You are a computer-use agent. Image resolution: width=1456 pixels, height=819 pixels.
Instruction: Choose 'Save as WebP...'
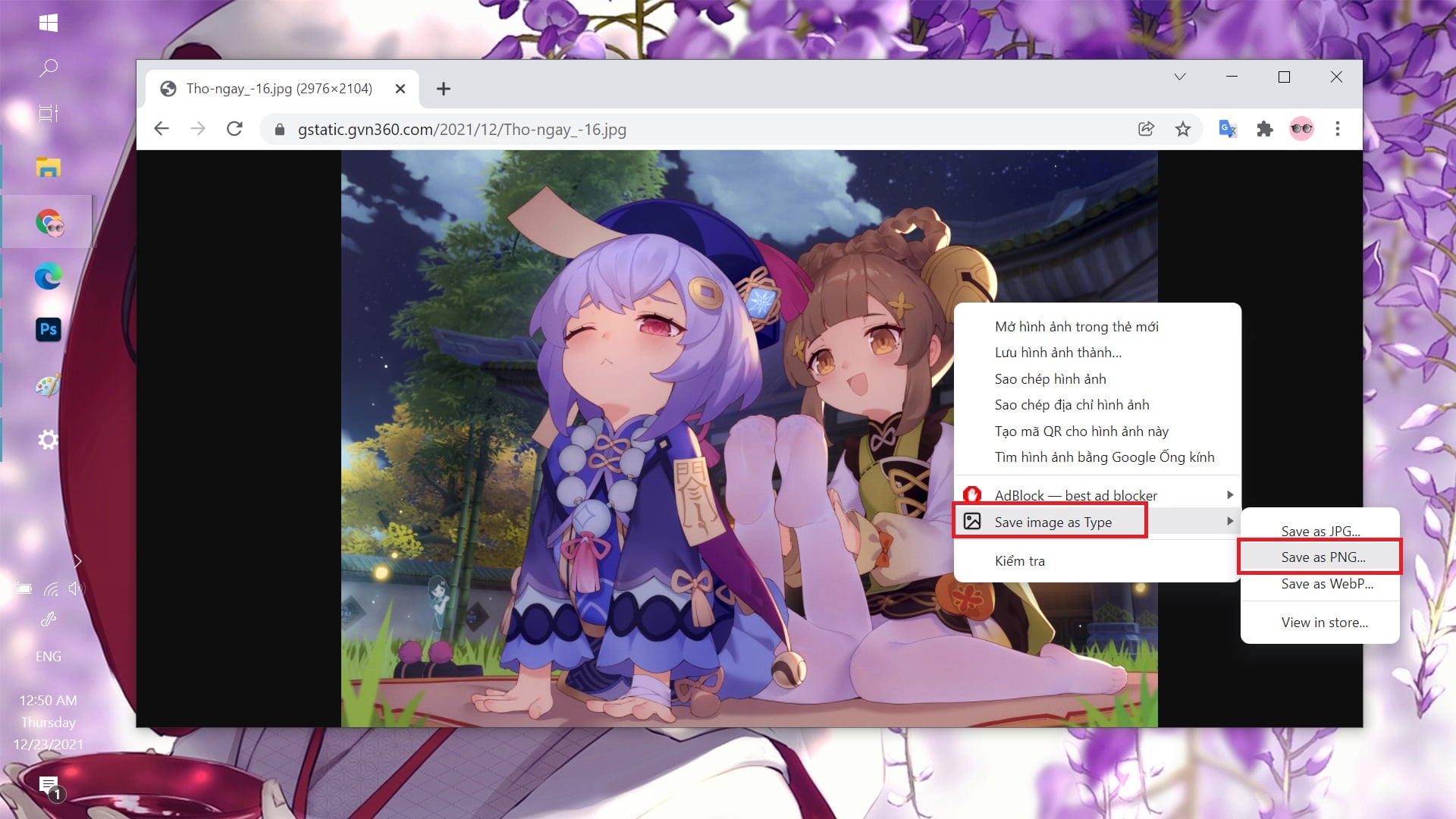pos(1320,584)
